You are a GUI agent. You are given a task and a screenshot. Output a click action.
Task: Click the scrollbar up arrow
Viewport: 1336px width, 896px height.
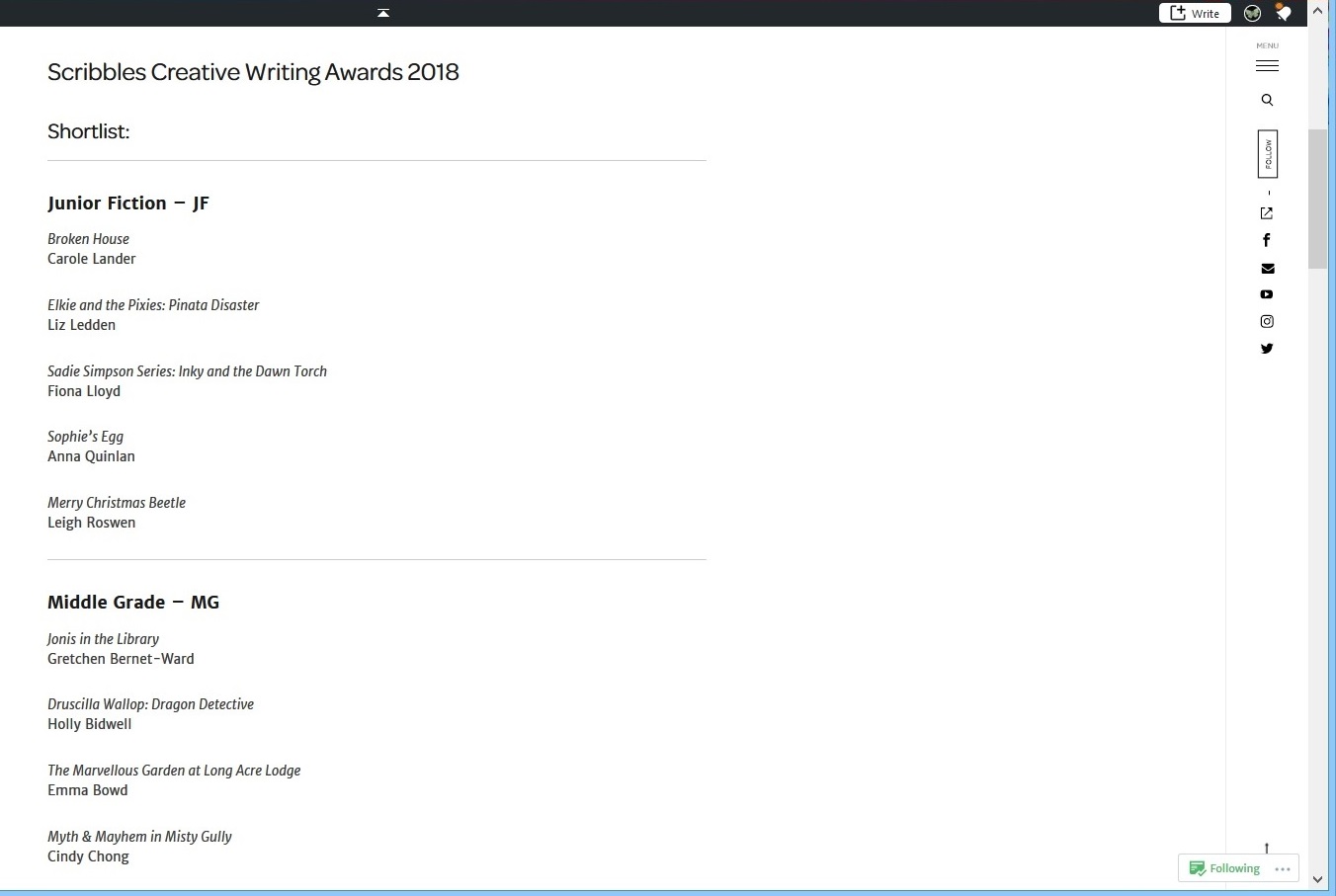(x=1317, y=10)
